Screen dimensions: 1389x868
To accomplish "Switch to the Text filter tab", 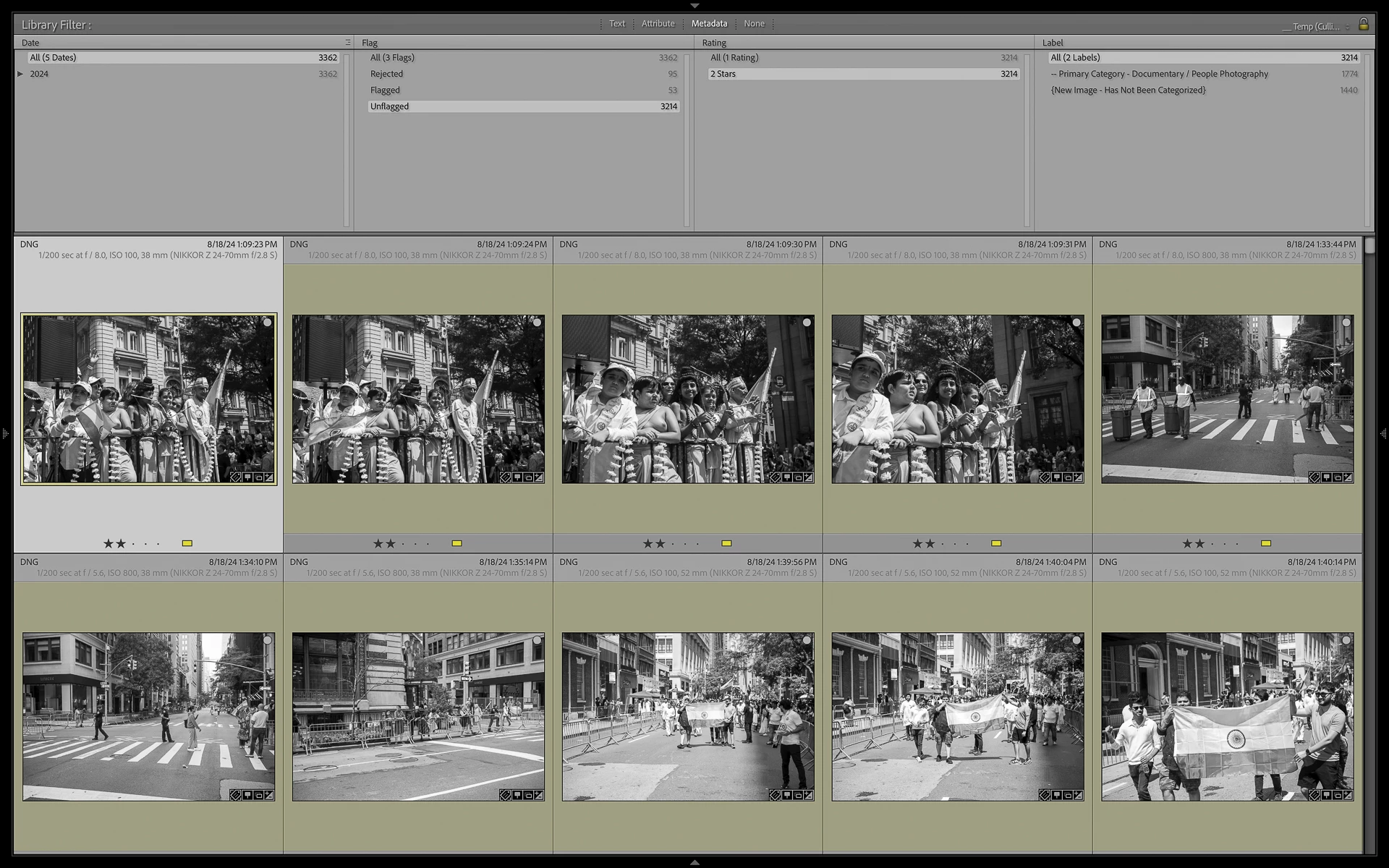I will click(x=616, y=24).
